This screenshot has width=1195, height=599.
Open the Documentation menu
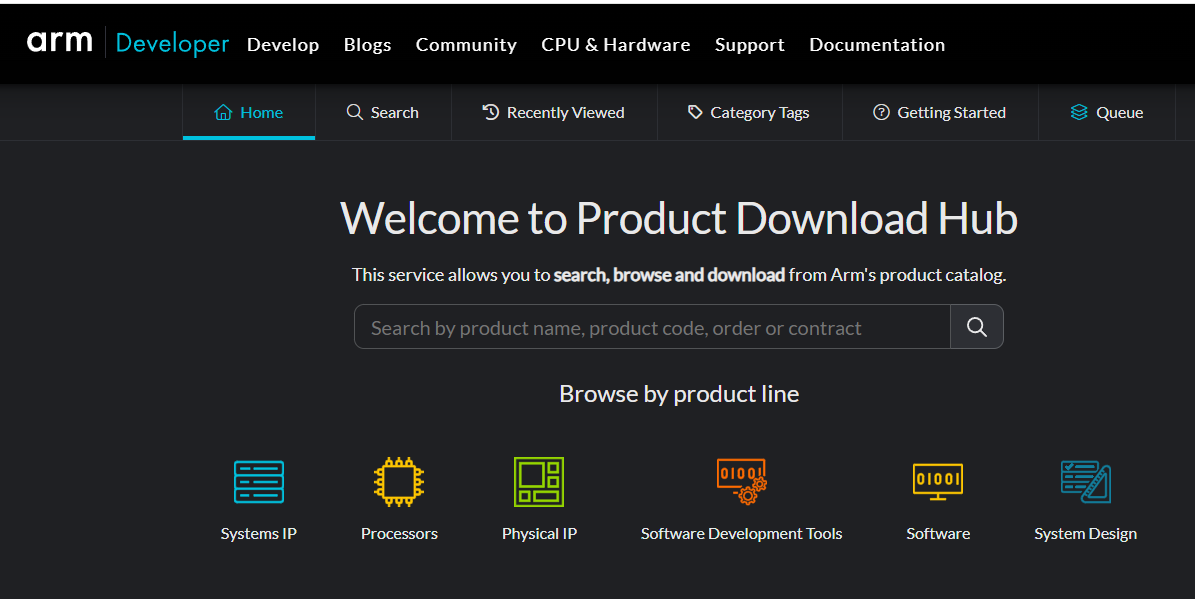coord(876,45)
